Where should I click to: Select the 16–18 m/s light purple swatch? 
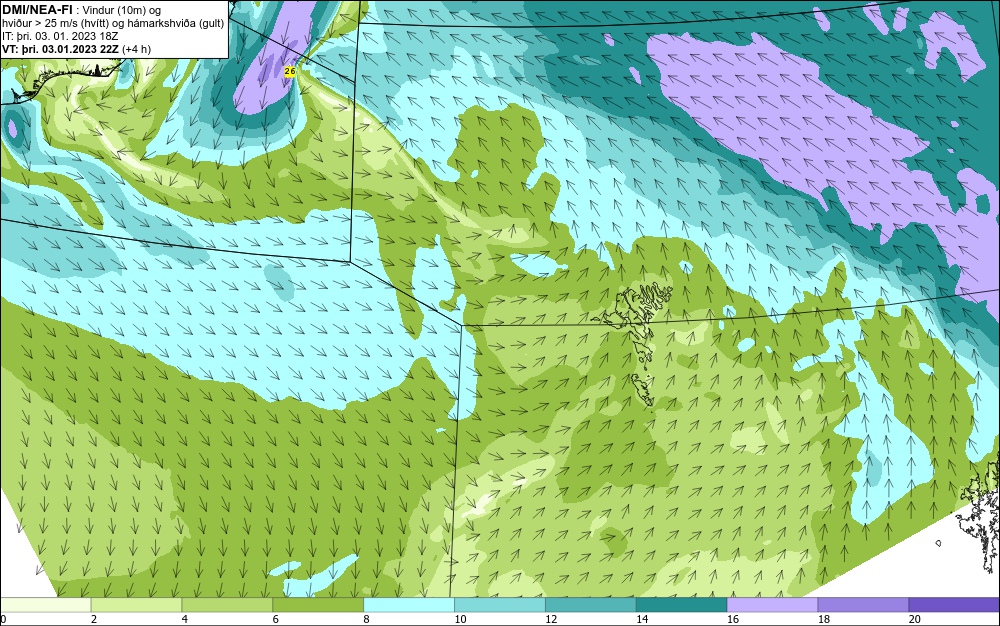click(772, 605)
